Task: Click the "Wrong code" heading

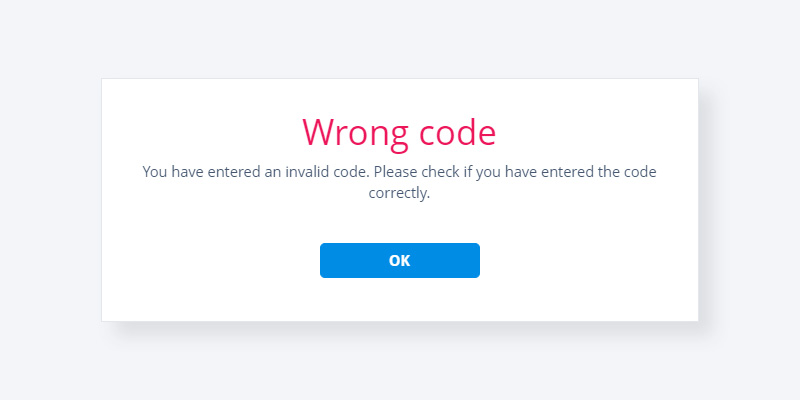Action: (399, 131)
